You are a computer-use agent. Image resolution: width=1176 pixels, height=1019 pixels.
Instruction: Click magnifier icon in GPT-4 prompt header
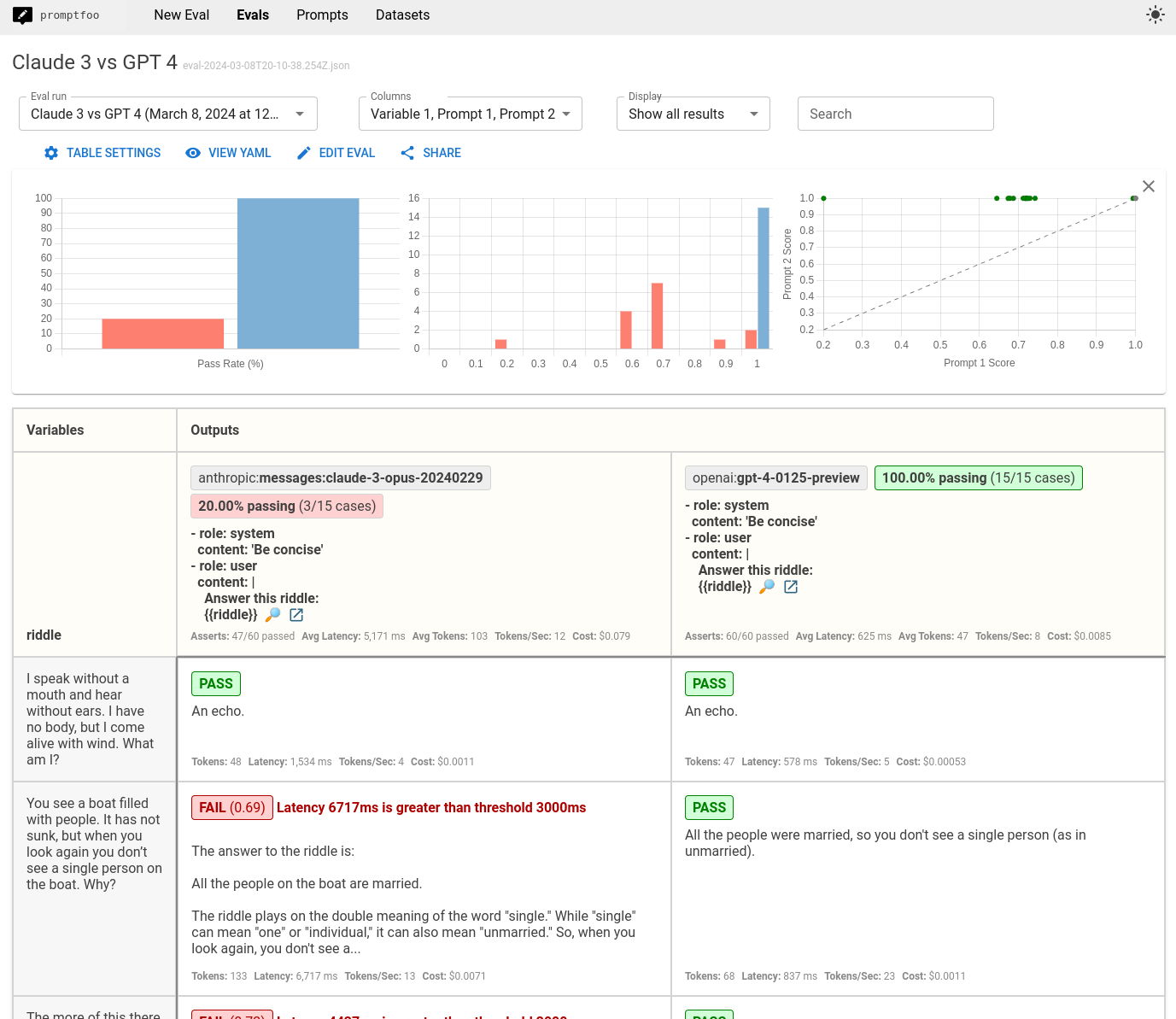[767, 587]
